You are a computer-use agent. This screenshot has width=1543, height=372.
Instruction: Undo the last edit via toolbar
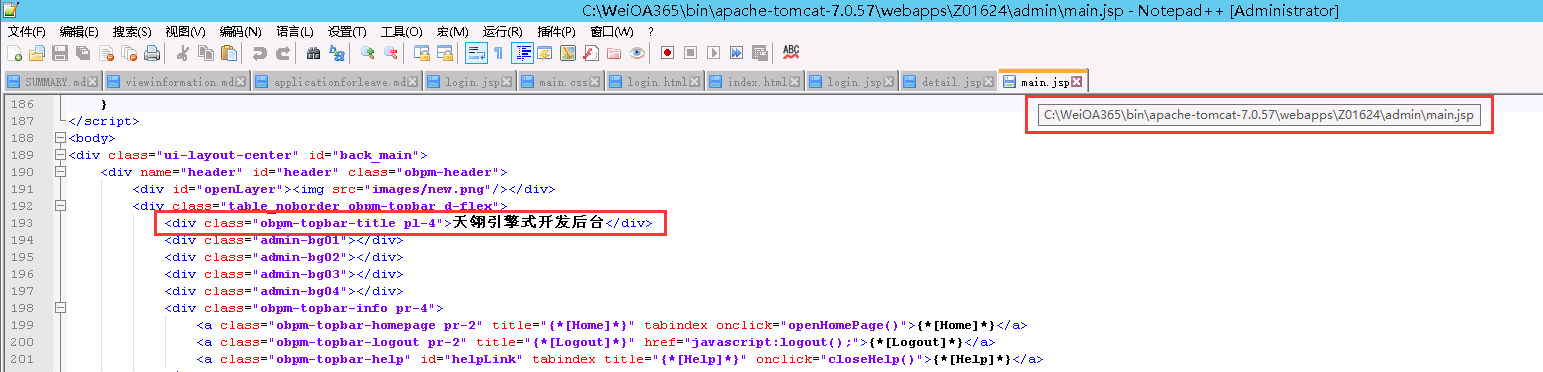[260, 53]
